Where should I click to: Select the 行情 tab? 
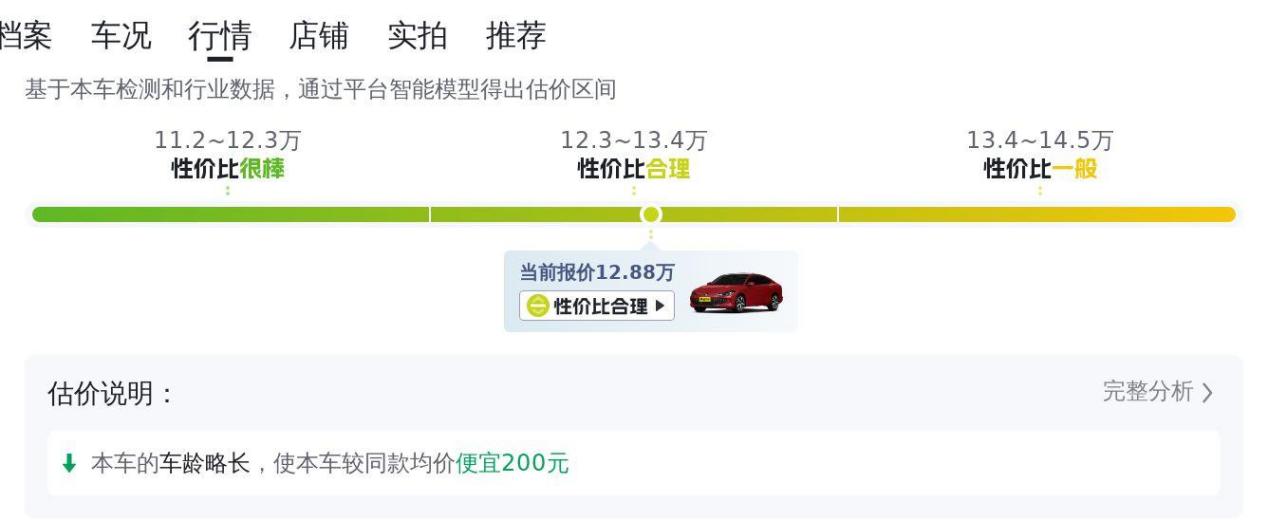(219, 36)
